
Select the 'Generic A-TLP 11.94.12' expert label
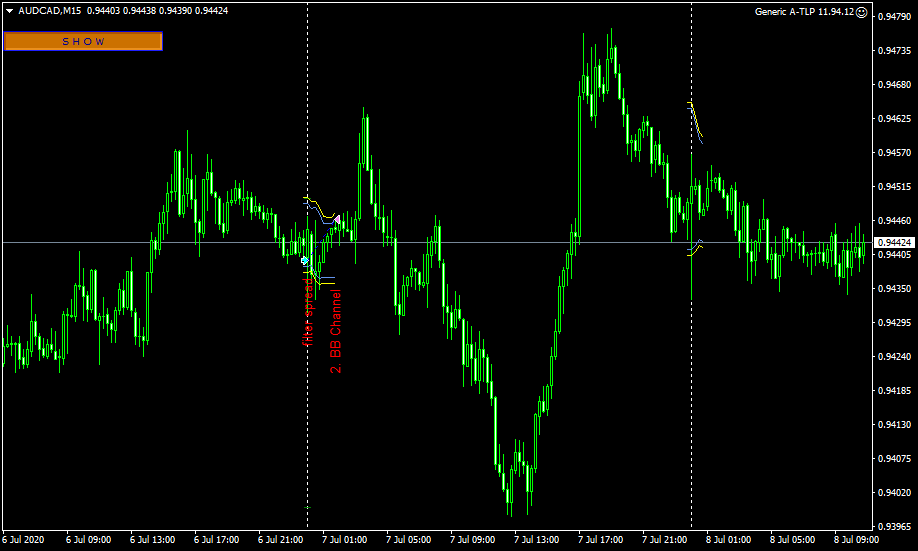[804, 12]
